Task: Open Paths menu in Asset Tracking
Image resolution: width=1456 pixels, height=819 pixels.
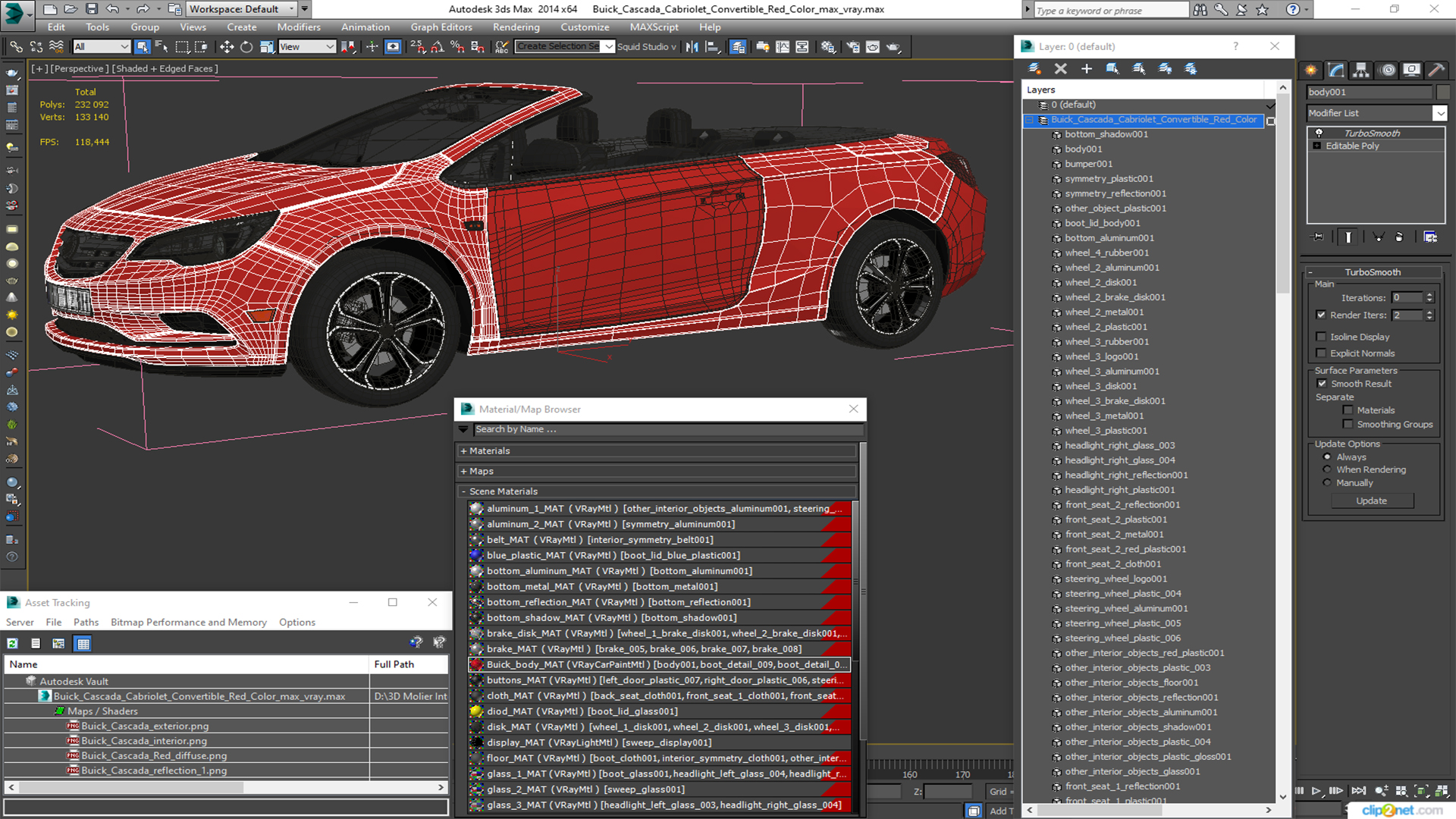Action: pos(86,623)
